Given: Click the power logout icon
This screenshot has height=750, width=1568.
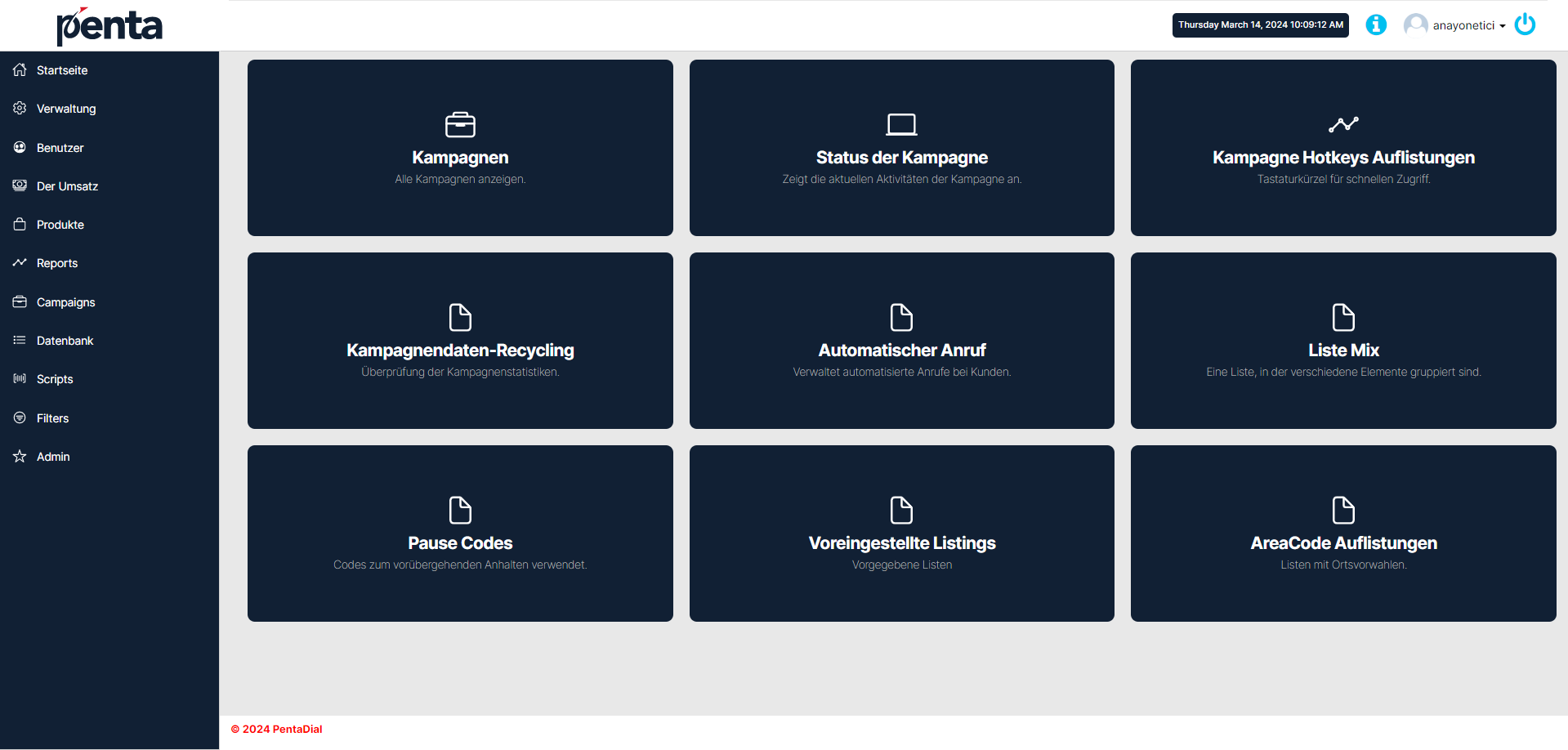Looking at the screenshot, I should coord(1525,25).
